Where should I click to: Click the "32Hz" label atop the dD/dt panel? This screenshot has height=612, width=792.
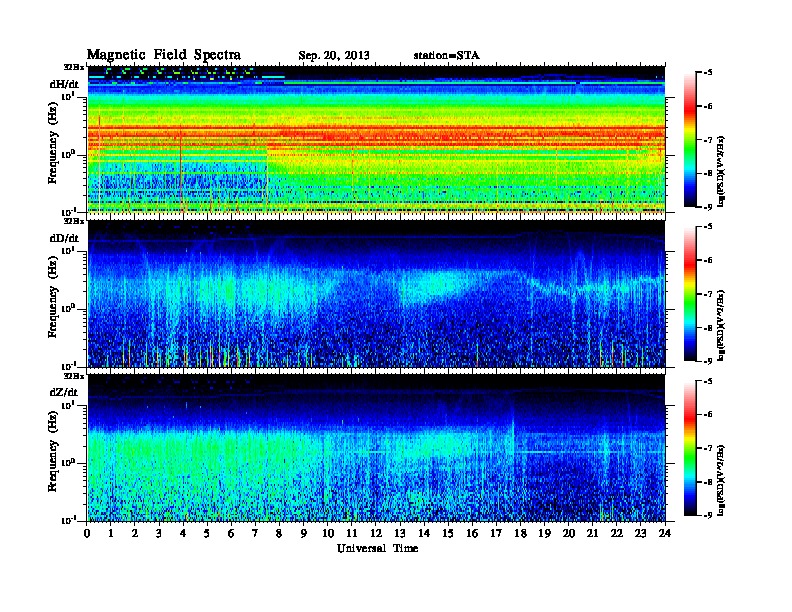(x=73, y=221)
